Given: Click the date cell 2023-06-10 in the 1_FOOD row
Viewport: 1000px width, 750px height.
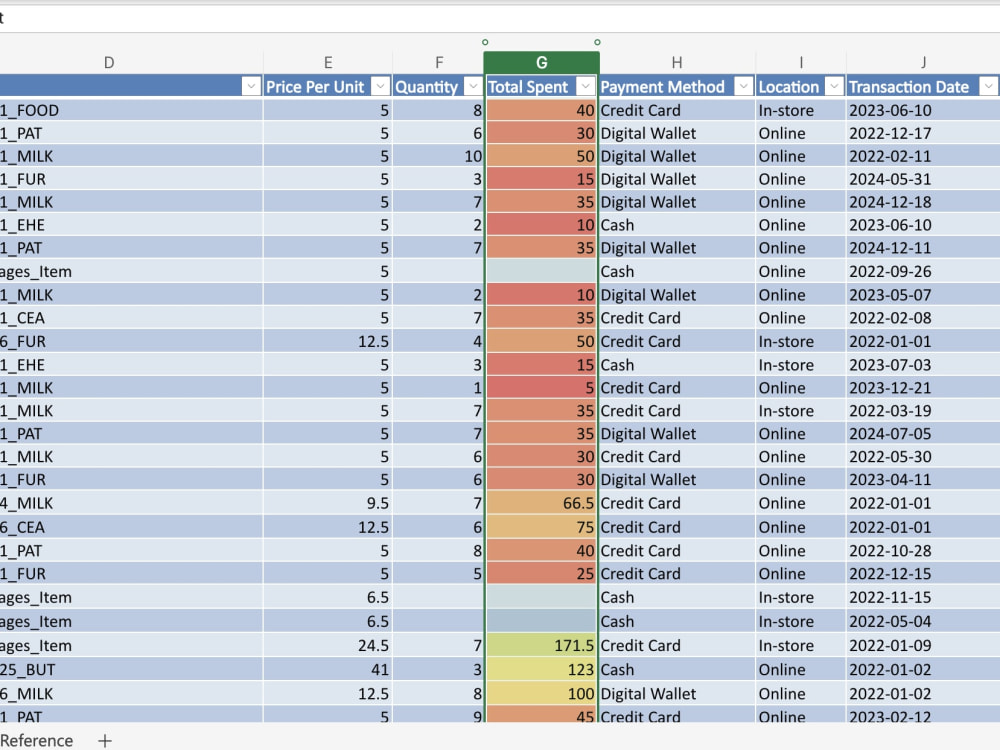Looking at the screenshot, I should click(x=923, y=110).
